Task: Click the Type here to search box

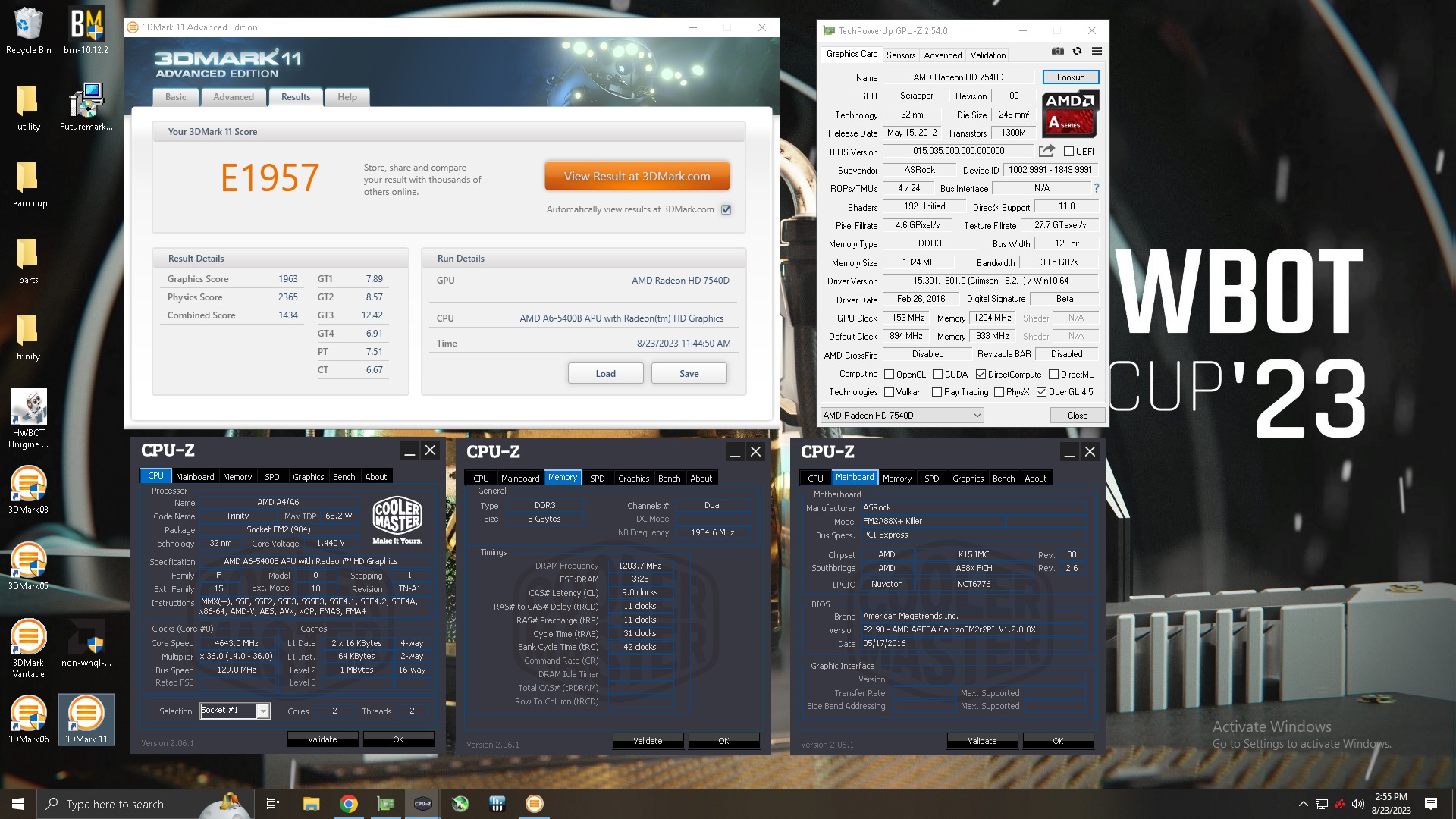Action: 144,804
